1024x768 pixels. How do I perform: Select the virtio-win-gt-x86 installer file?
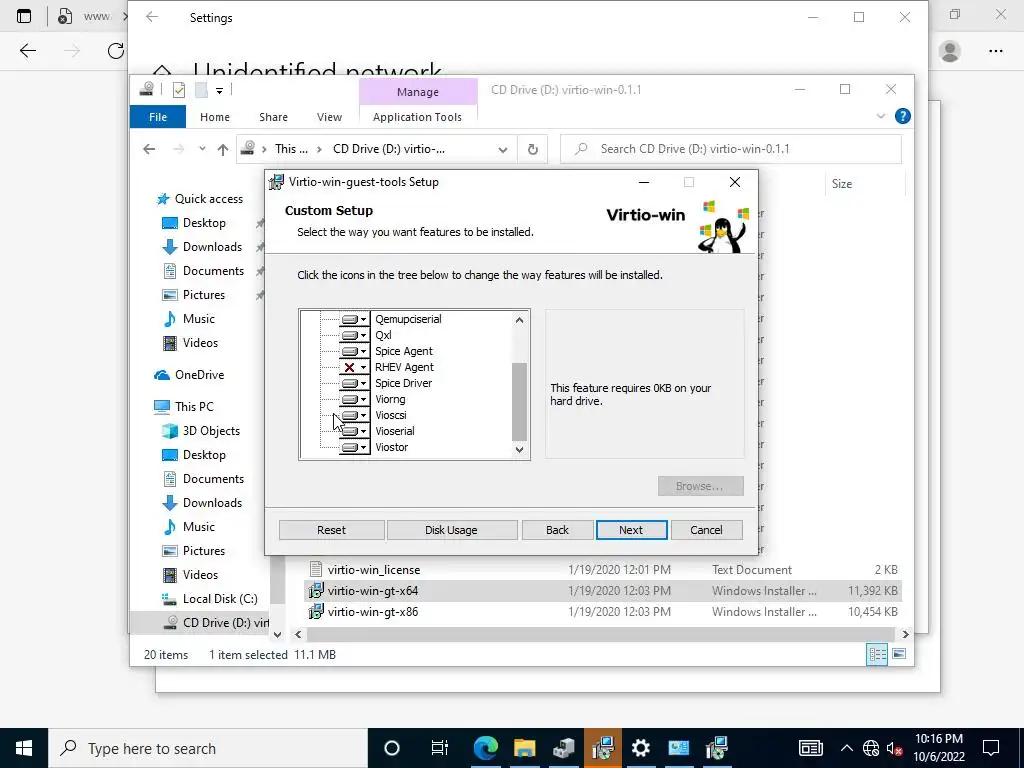tap(373, 612)
